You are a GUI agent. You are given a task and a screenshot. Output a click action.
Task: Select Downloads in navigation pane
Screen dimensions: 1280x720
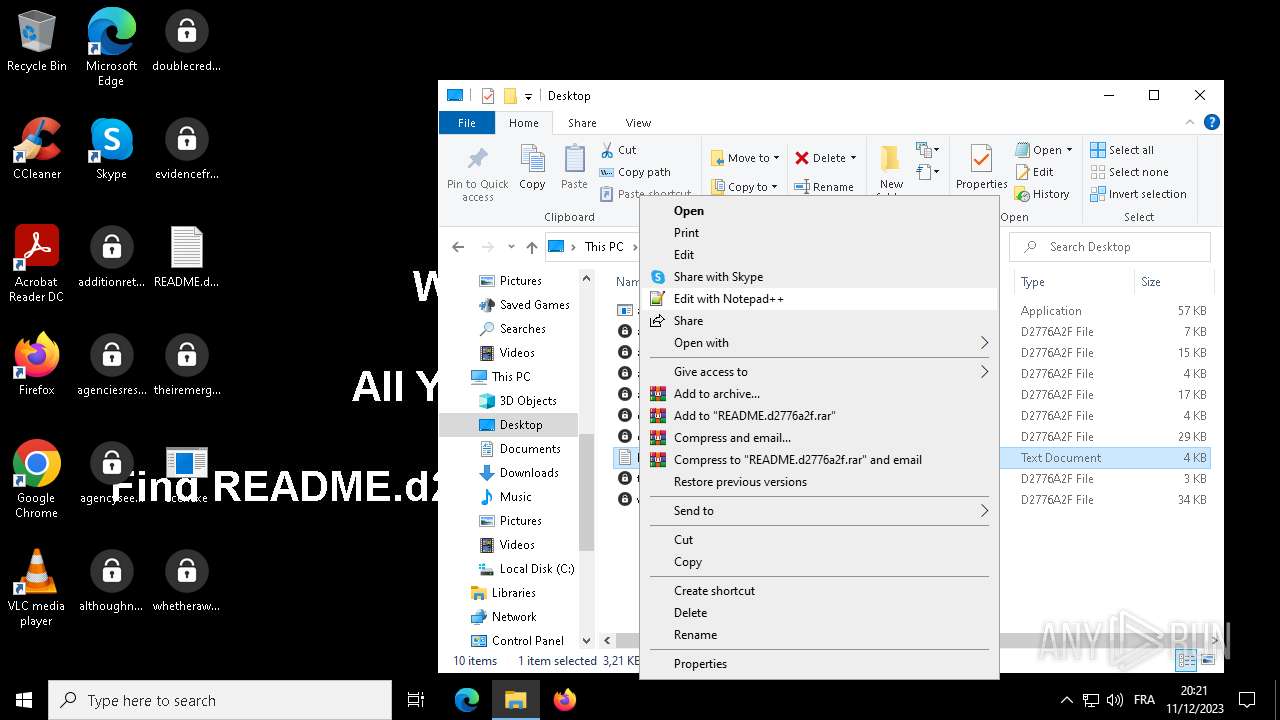pos(519,473)
